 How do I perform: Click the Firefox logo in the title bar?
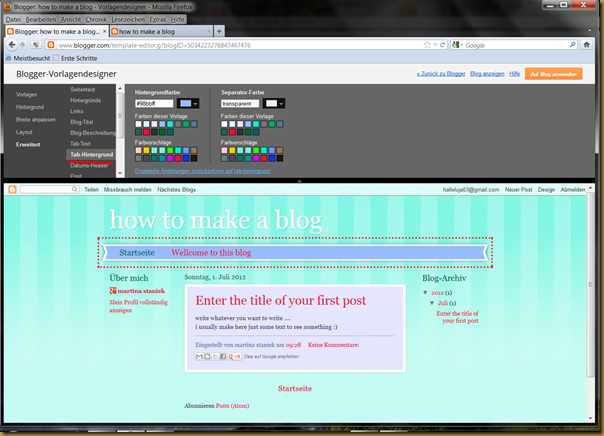point(7,7)
